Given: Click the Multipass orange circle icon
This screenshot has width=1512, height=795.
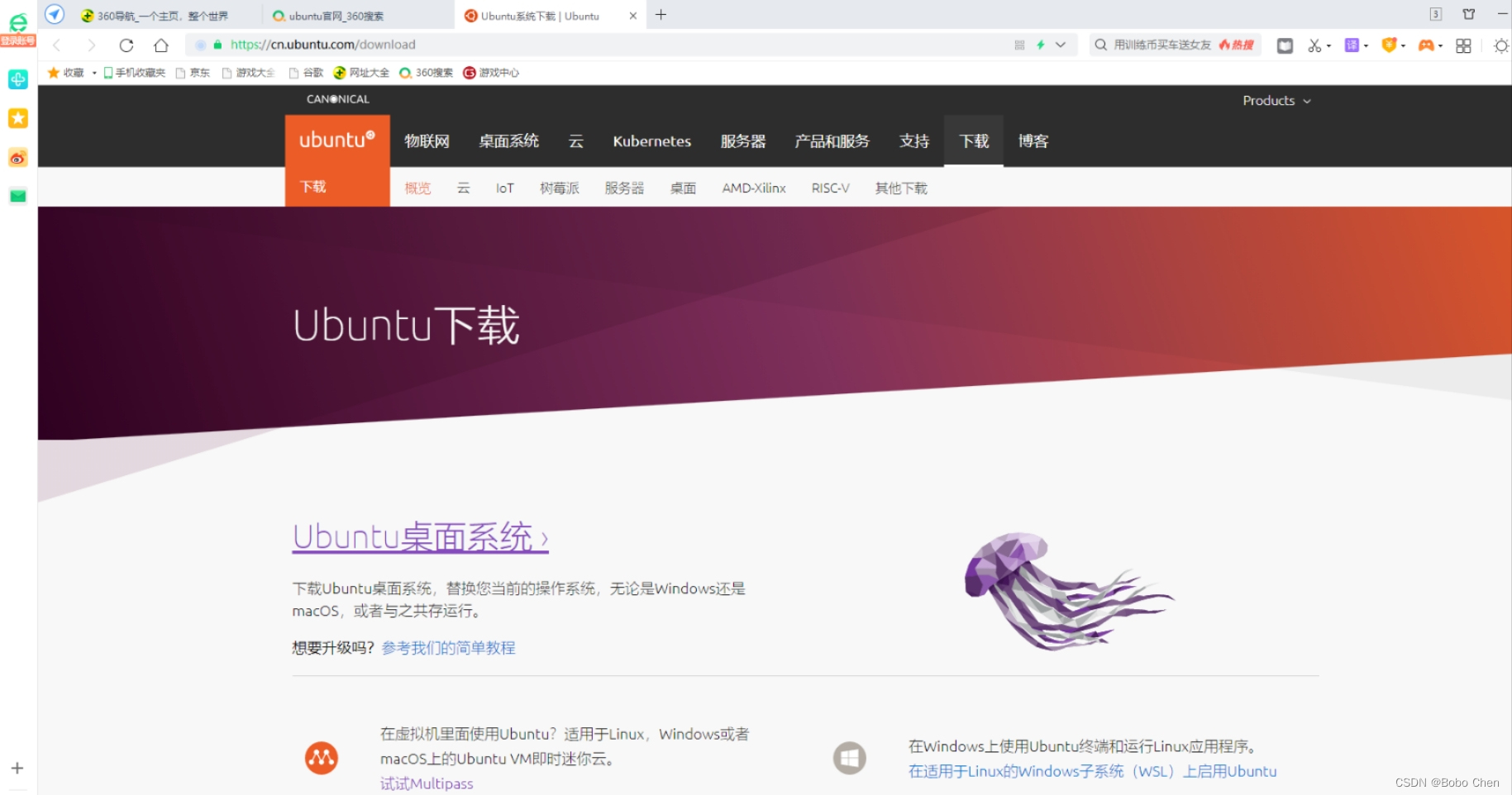Looking at the screenshot, I should (322, 757).
